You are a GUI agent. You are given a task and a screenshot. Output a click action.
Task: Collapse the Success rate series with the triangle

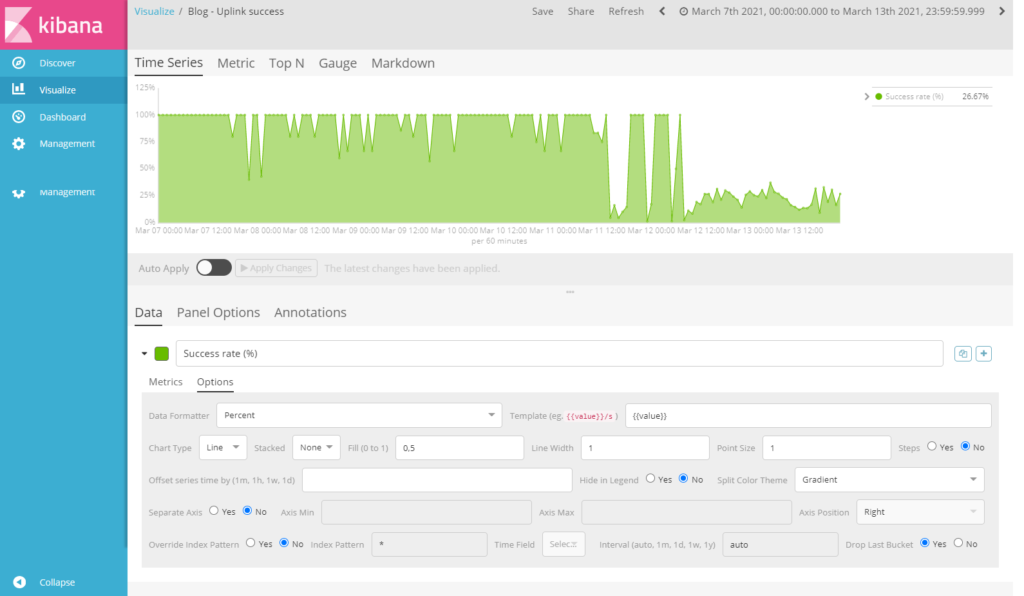pyautogui.click(x=144, y=354)
